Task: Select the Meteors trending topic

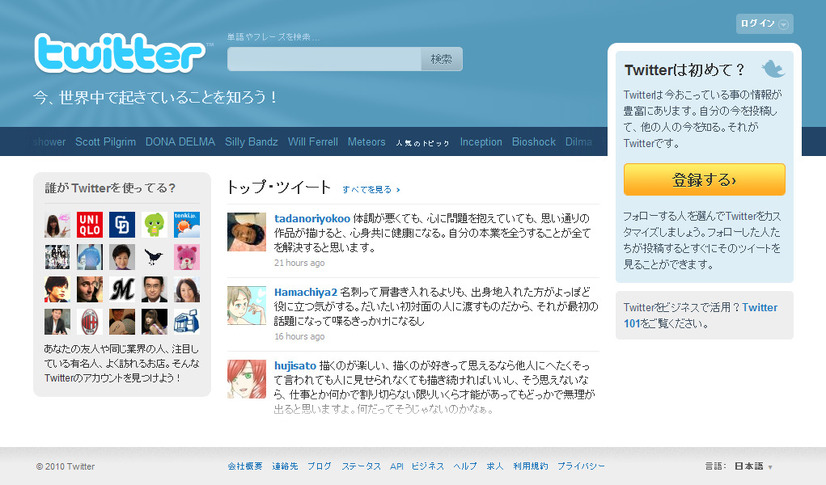Action: (367, 142)
